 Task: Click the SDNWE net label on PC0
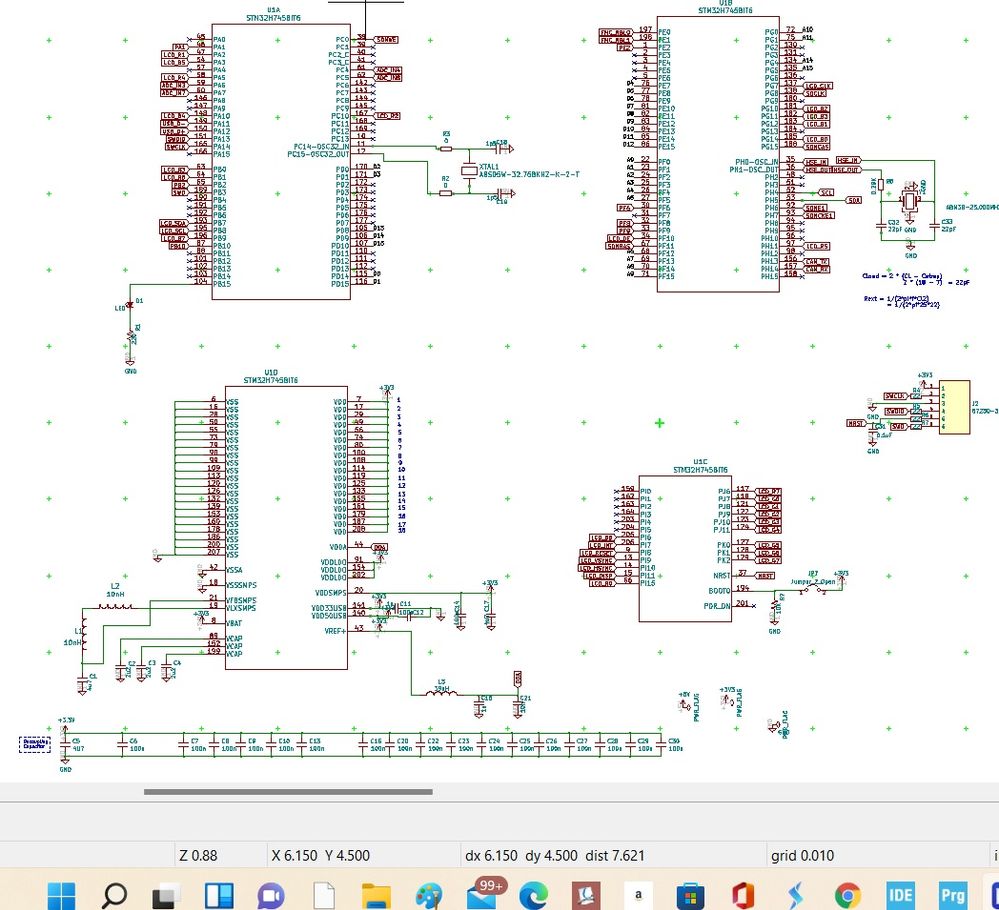pos(386,40)
